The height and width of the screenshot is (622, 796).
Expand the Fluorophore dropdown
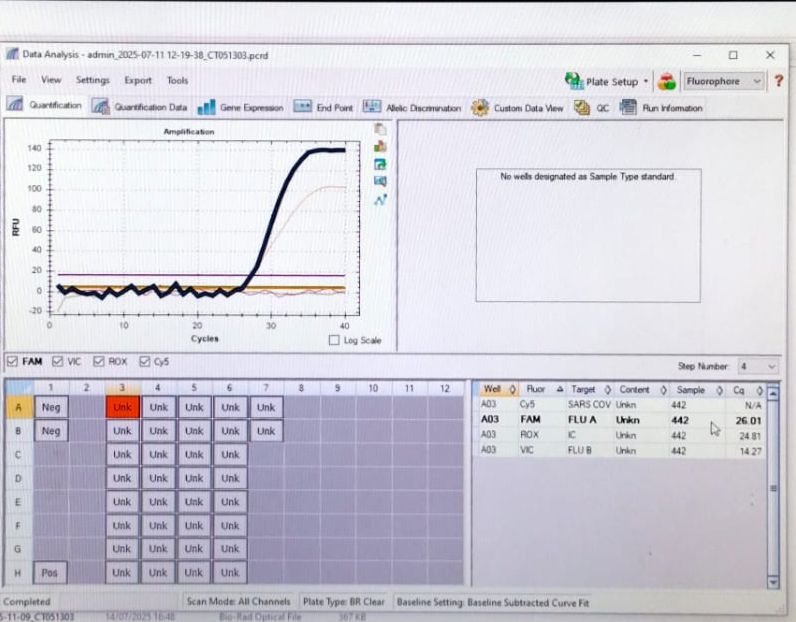click(723, 81)
